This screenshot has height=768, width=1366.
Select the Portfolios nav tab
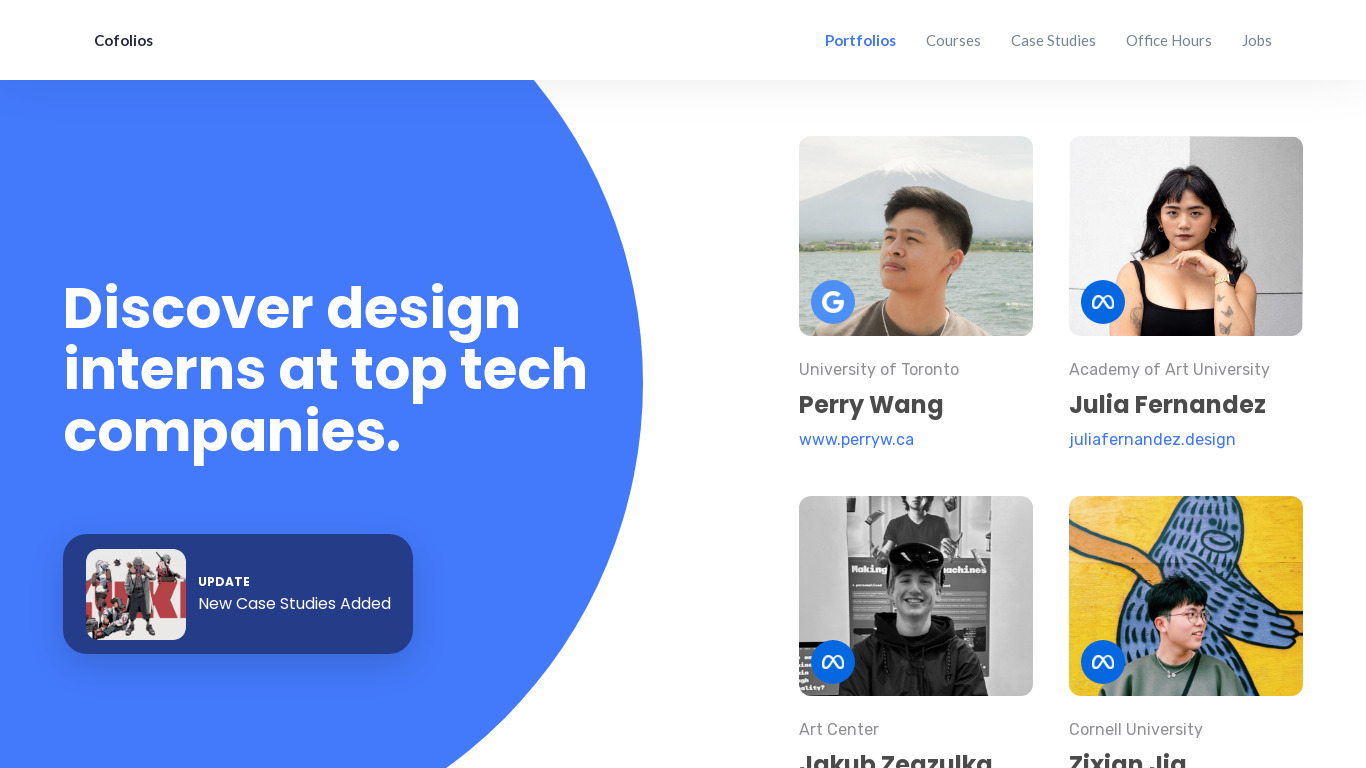click(x=860, y=40)
